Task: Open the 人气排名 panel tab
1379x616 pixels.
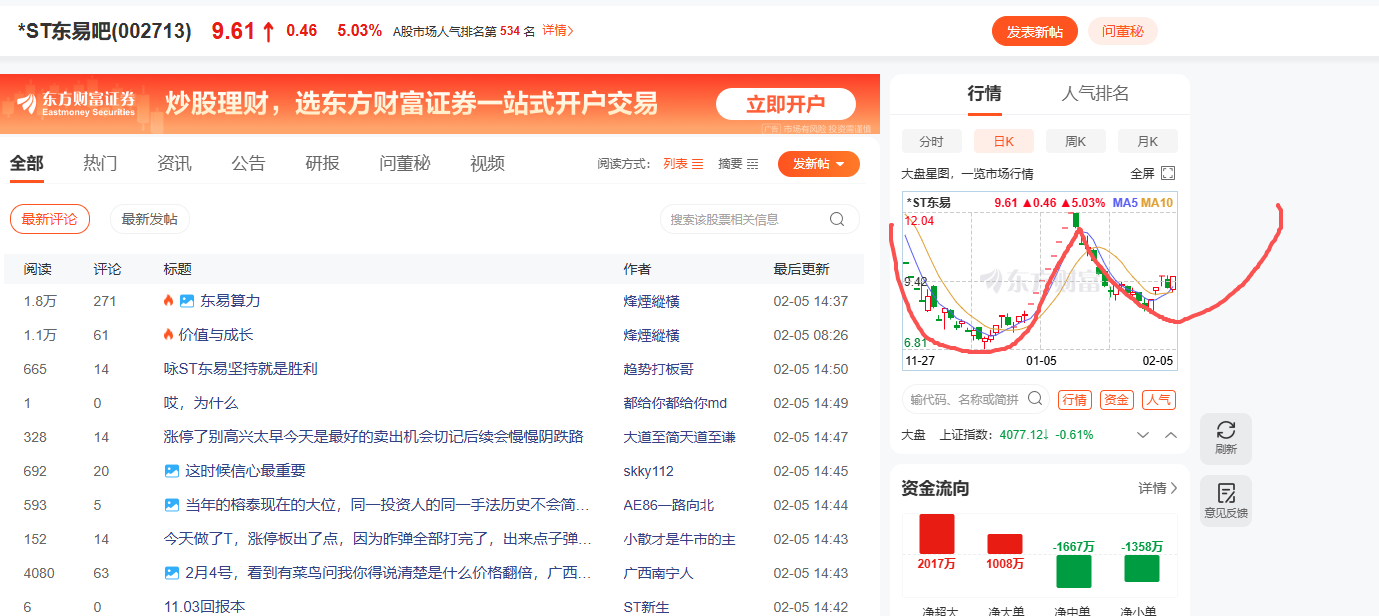Action: click(x=1095, y=94)
